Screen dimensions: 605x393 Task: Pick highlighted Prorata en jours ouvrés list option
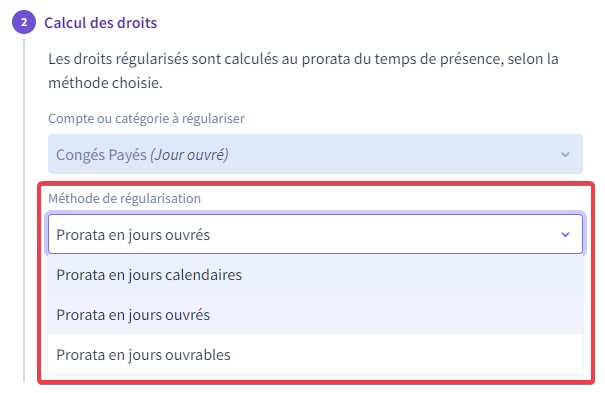(x=315, y=315)
